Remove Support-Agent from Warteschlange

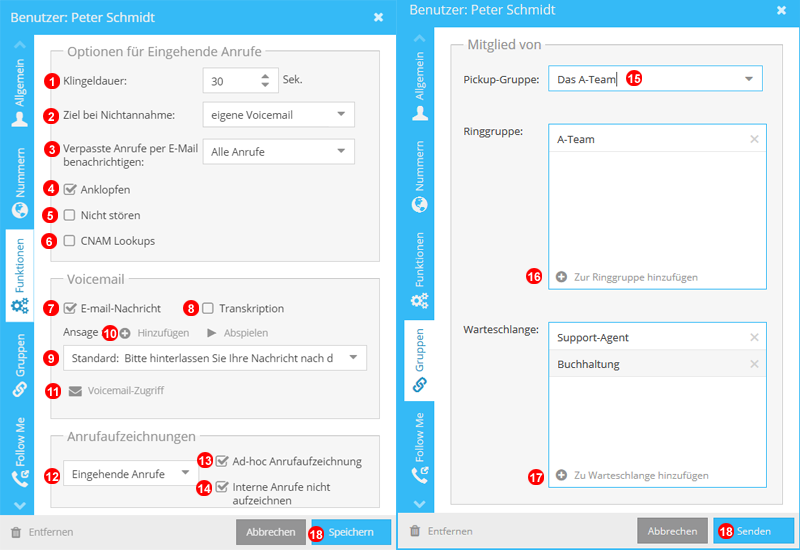pyautogui.click(x=754, y=337)
